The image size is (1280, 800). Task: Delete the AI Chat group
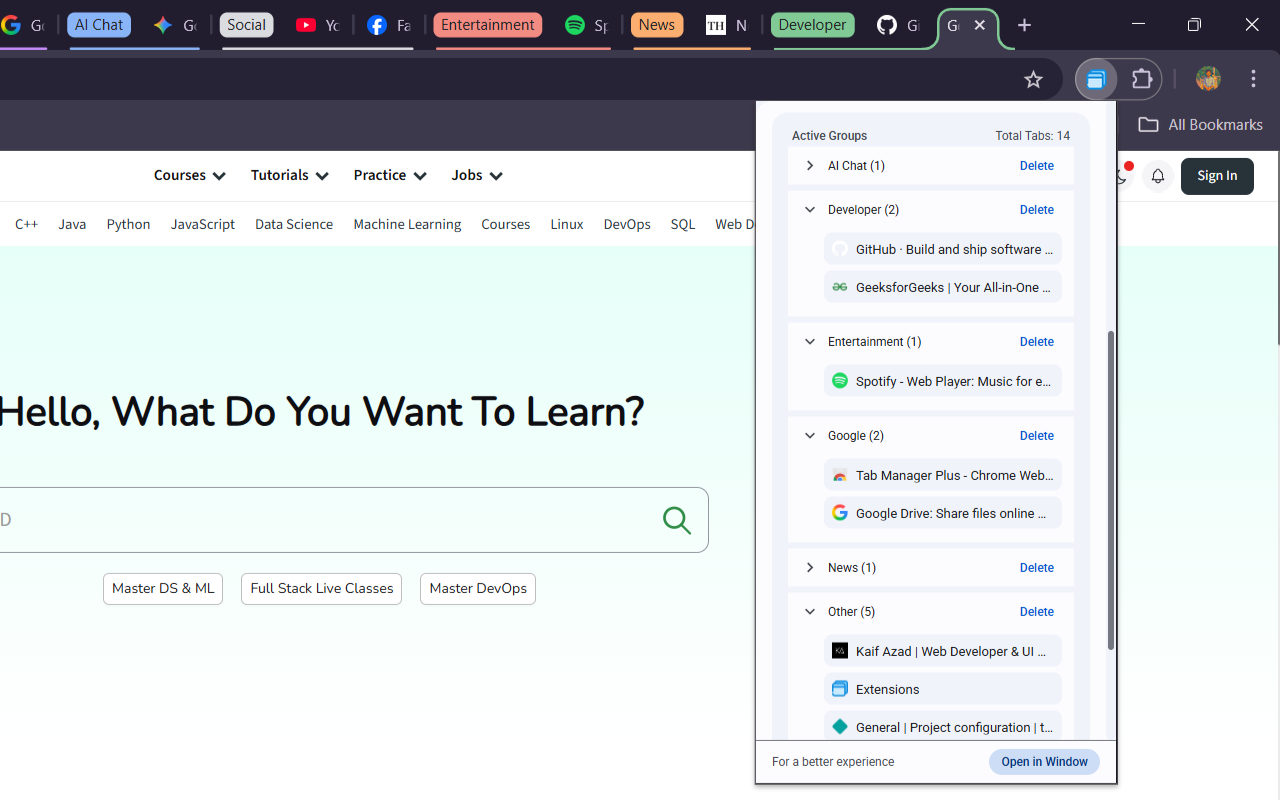(x=1037, y=166)
